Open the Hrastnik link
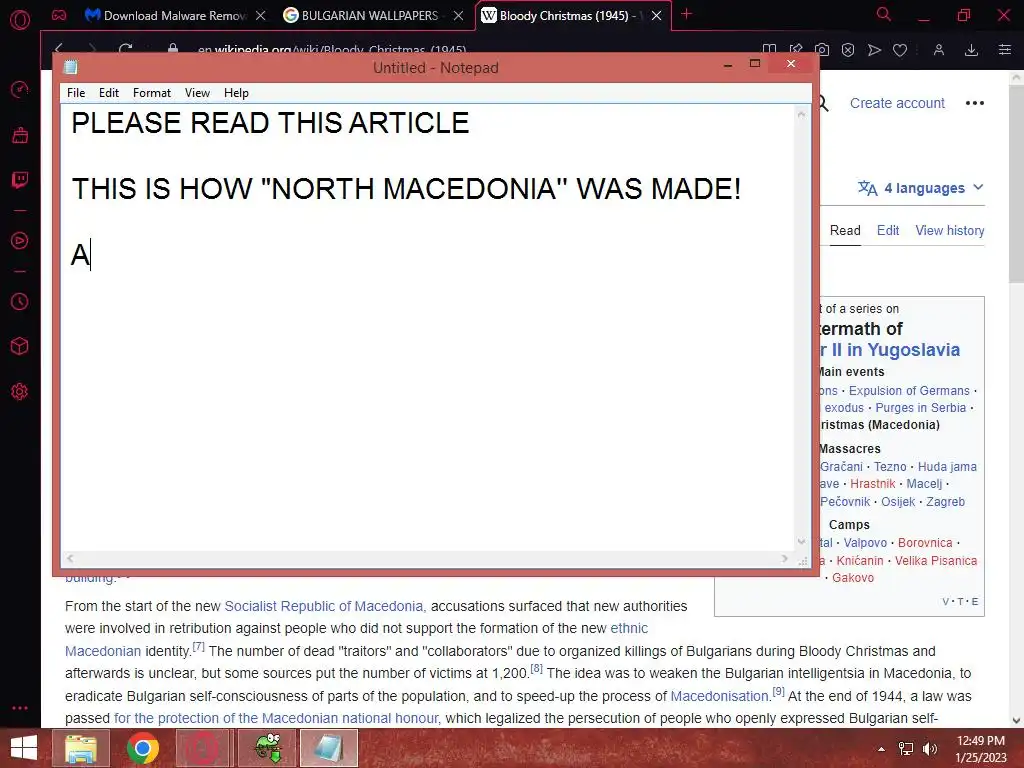The height and width of the screenshot is (768, 1024). [872, 484]
